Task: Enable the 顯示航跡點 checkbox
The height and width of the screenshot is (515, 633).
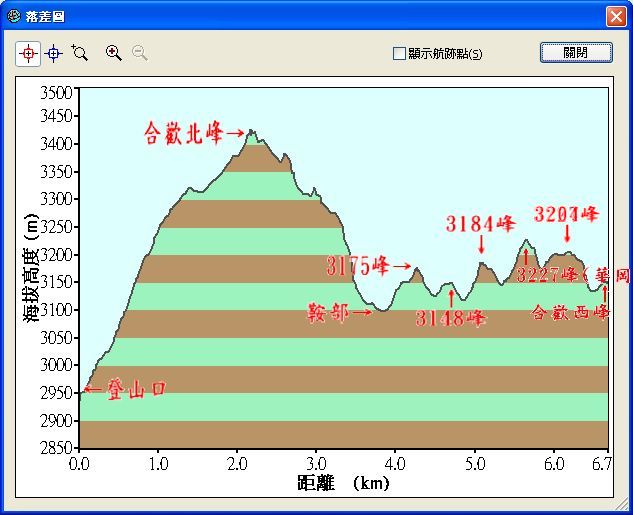Action: pos(399,54)
